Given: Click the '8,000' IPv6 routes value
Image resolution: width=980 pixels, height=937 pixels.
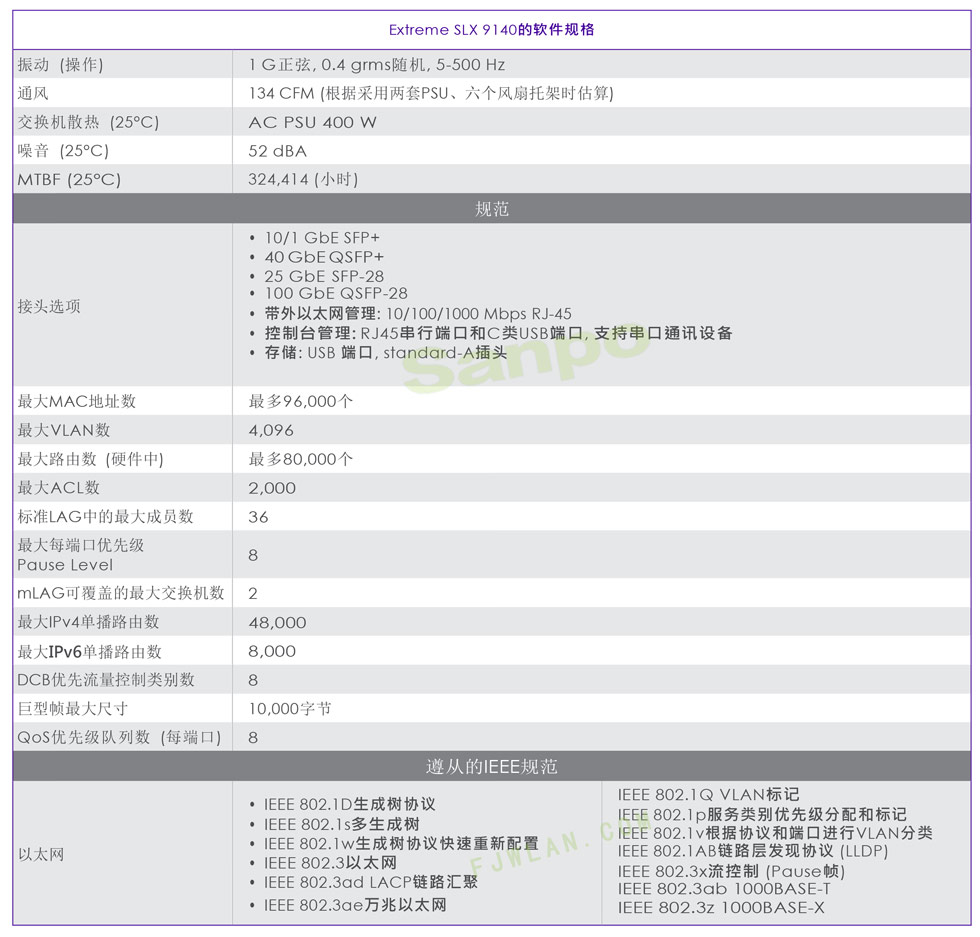Looking at the screenshot, I should (x=272, y=651).
